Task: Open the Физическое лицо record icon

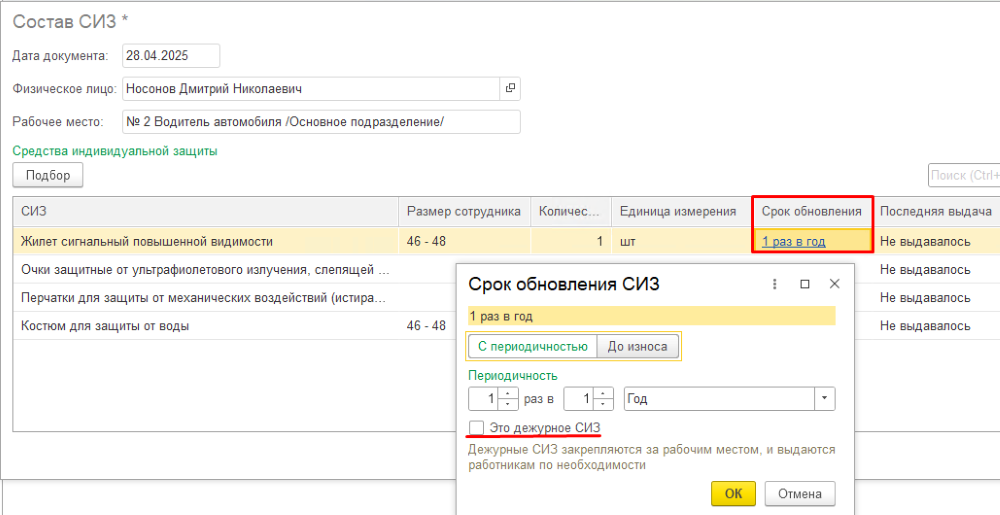Action: (x=510, y=89)
